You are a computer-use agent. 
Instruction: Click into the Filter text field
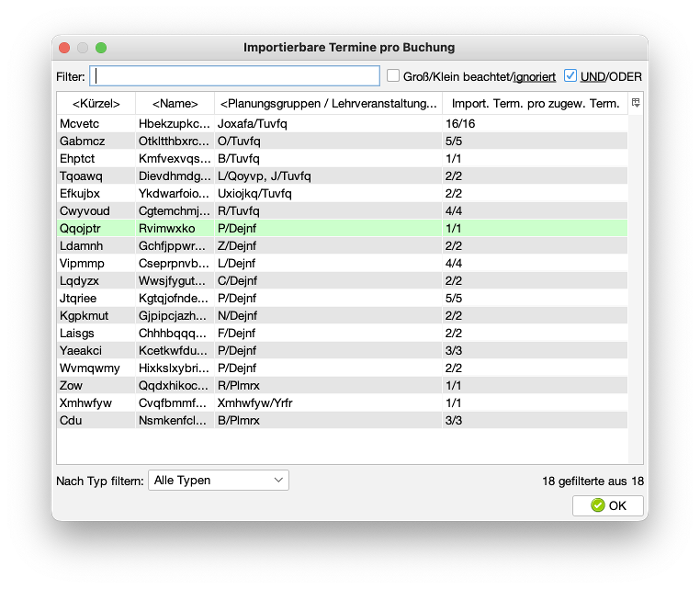point(235,76)
